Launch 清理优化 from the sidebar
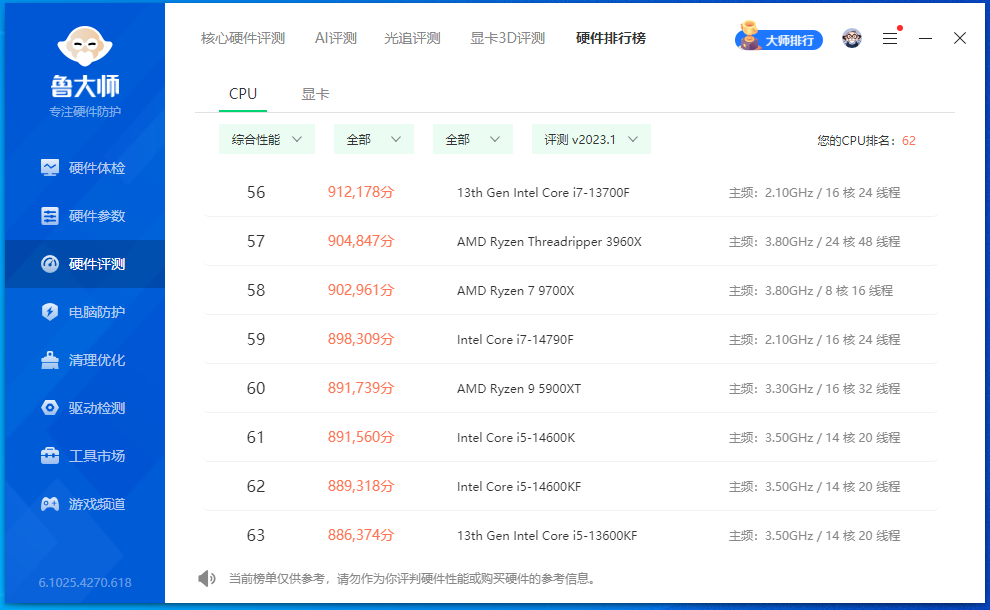The image size is (990, 610). click(x=83, y=360)
